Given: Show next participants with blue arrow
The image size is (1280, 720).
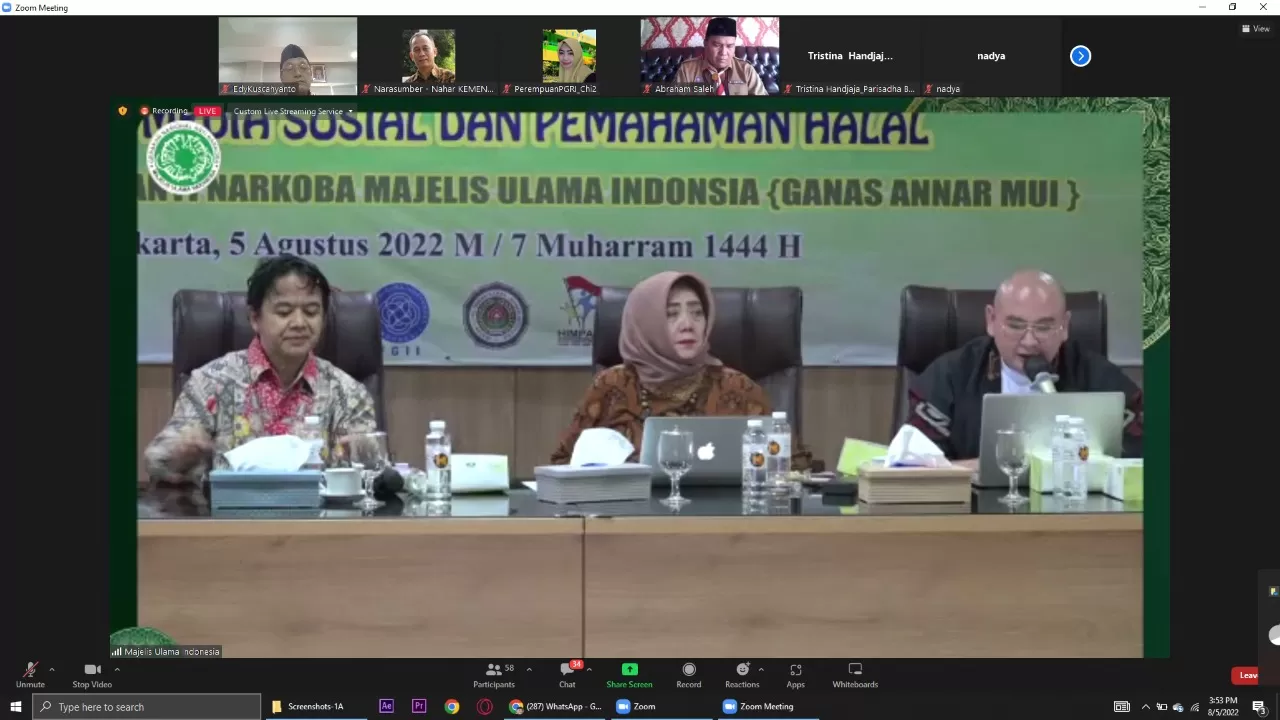Looking at the screenshot, I should (1080, 56).
